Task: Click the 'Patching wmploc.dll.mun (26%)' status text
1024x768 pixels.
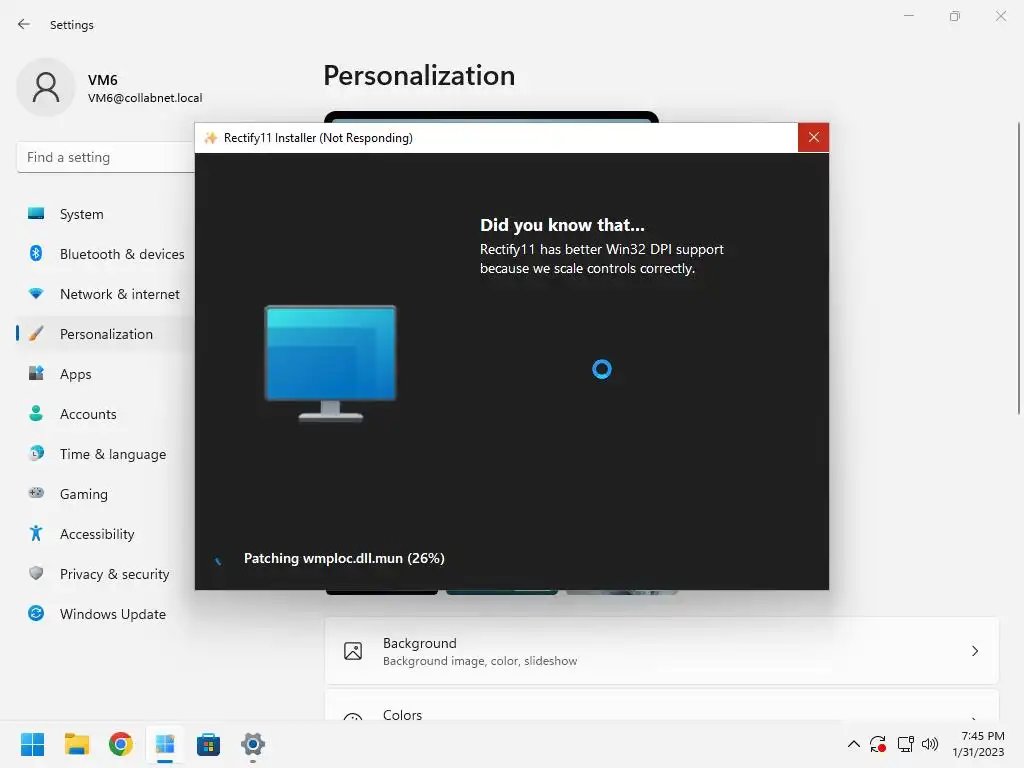Action: [344, 558]
